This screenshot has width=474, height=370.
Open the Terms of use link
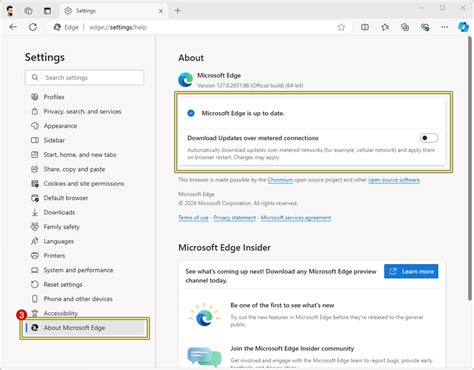193,218
